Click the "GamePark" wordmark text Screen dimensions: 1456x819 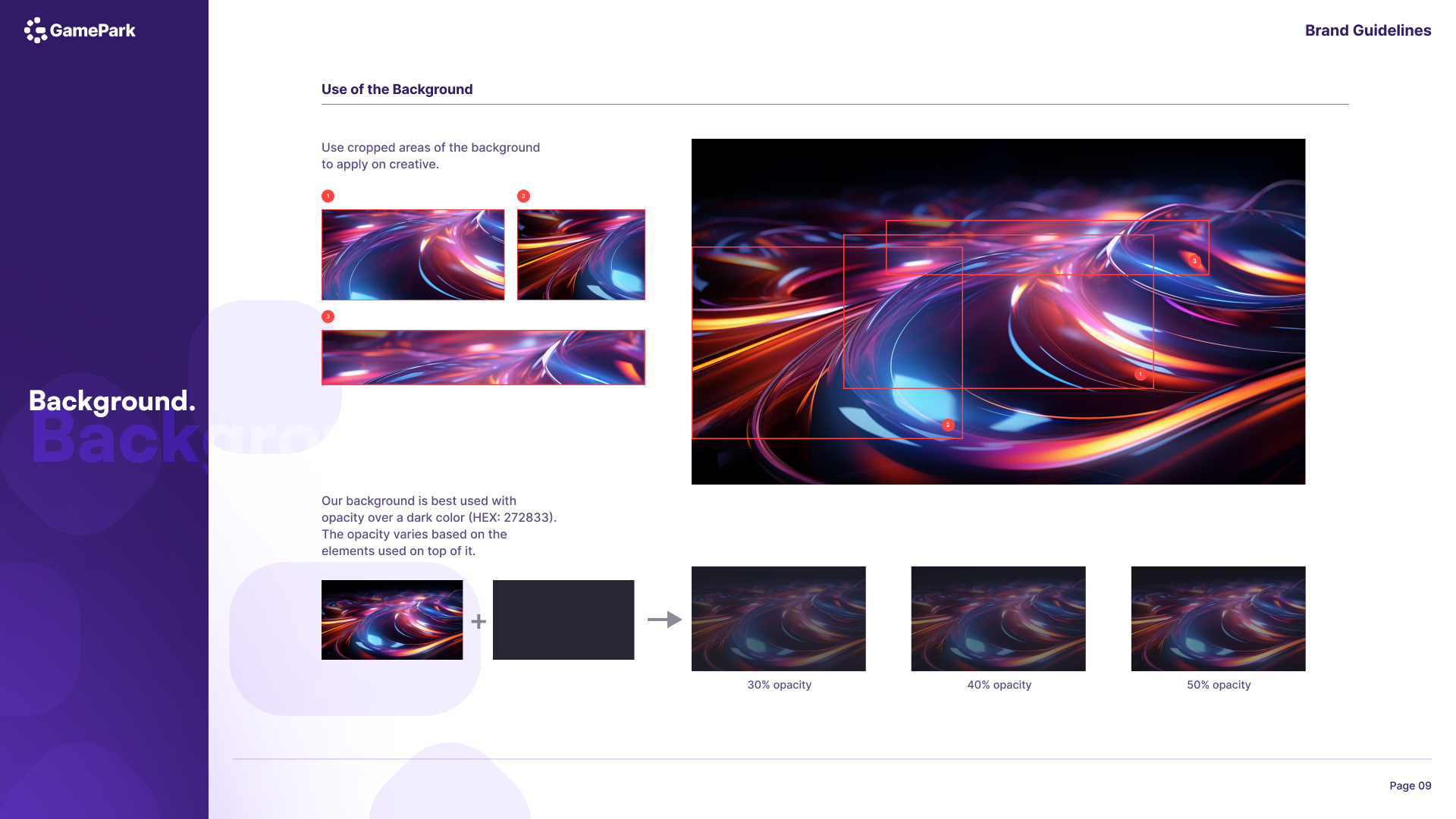[93, 30]
